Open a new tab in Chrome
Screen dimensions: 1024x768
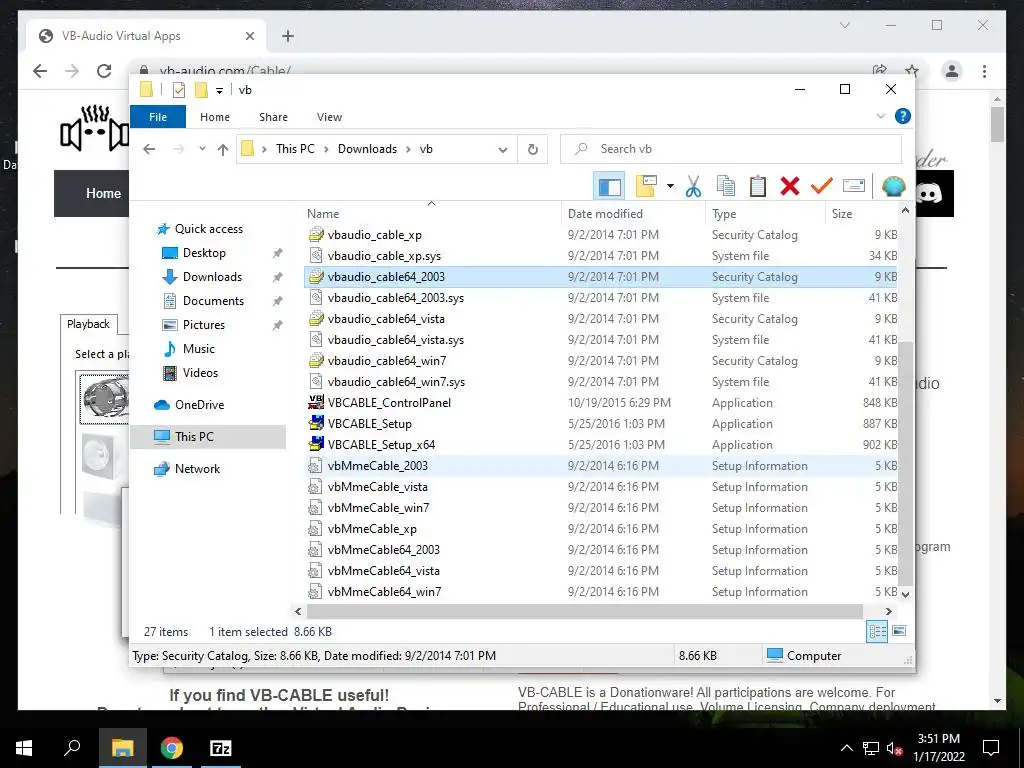coord(287,36)
